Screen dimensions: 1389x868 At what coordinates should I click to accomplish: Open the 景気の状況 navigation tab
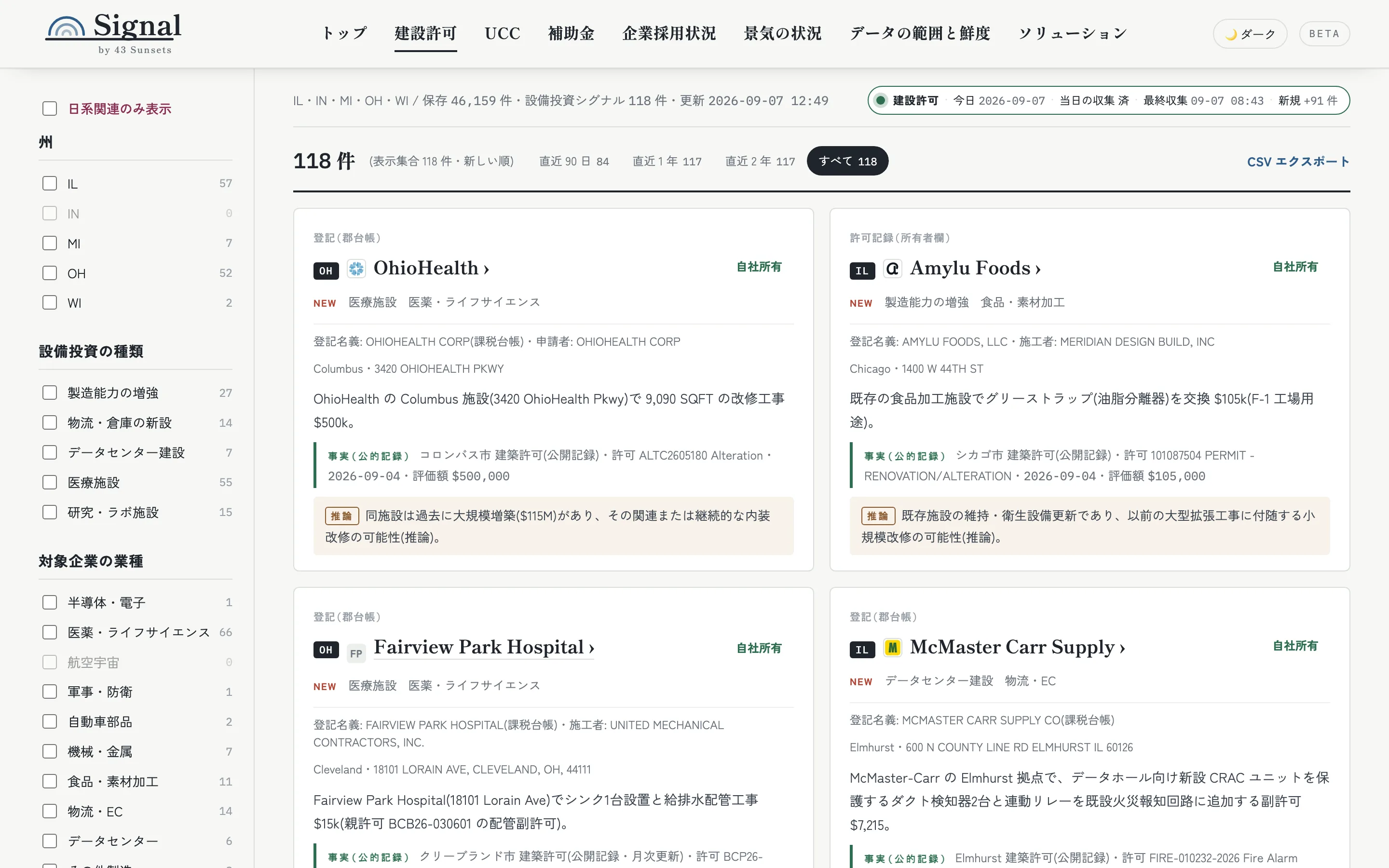782,33
